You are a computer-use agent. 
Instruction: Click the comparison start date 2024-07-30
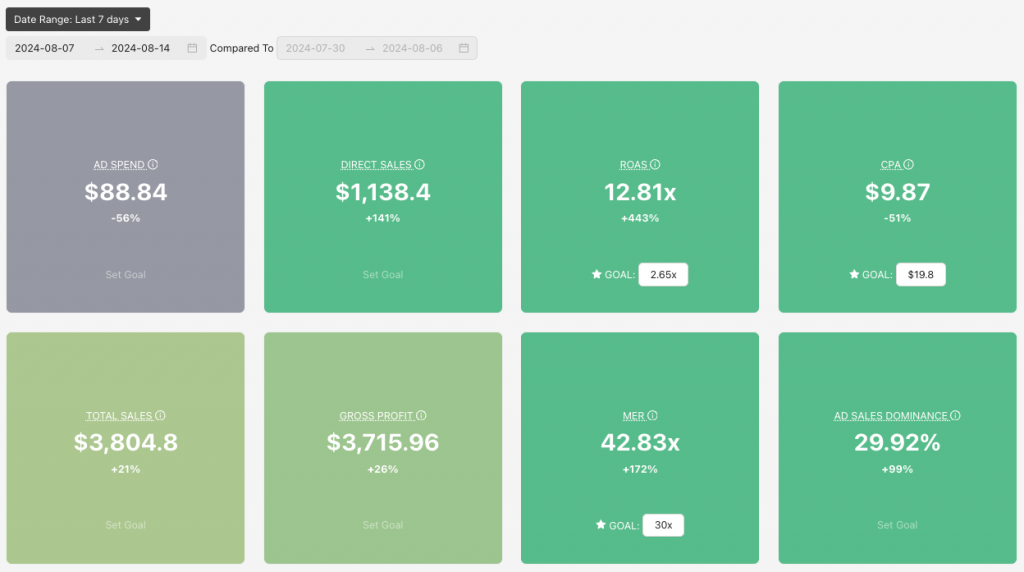(316, 48)
